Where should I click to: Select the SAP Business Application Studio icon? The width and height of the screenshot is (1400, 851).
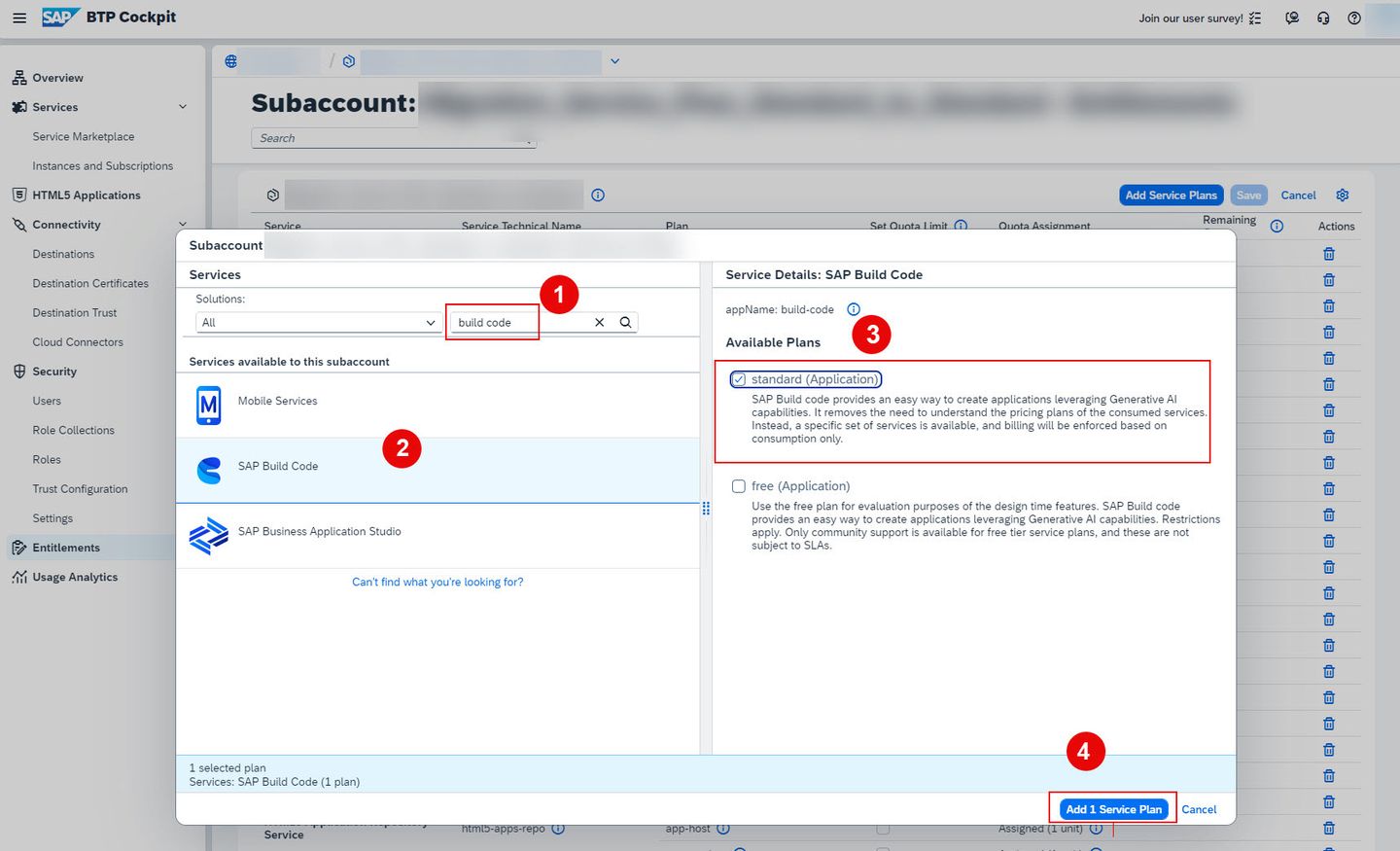pyautogui.click(x=209, y=535)
